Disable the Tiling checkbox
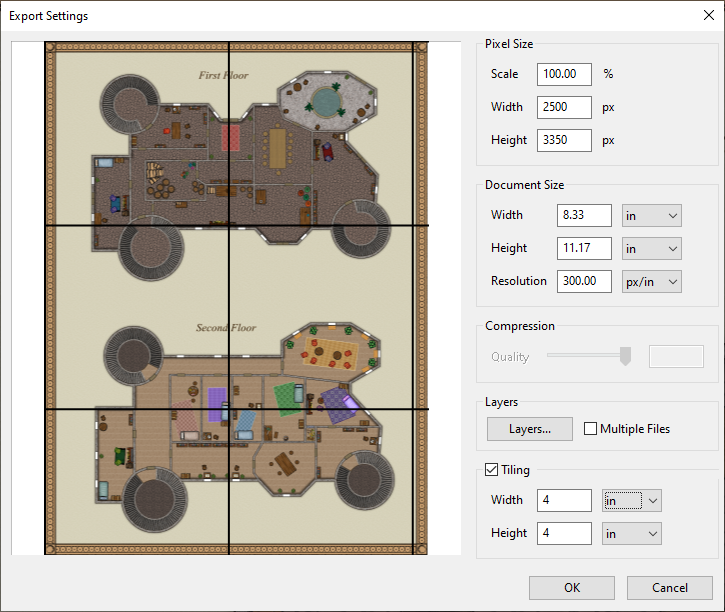This screenshot has height=612, width=725. (x=491, y=470)
